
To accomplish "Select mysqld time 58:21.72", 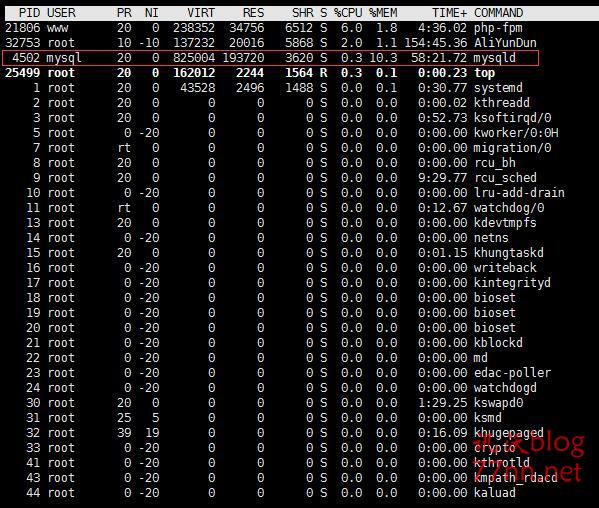I will pyautogui.click(x=439, y=58).
